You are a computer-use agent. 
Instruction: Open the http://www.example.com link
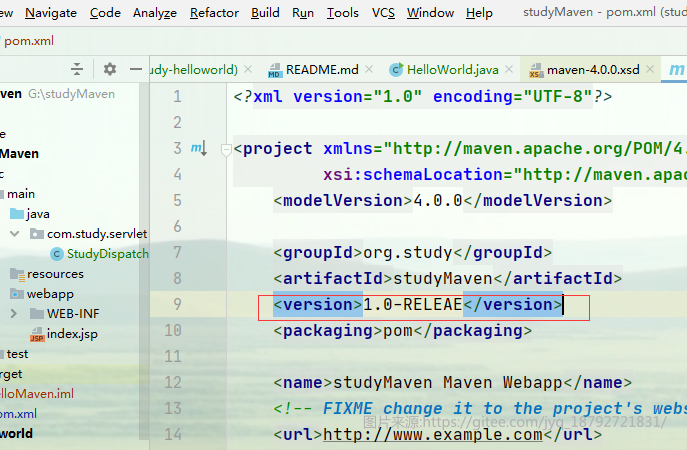pos(433,435)
